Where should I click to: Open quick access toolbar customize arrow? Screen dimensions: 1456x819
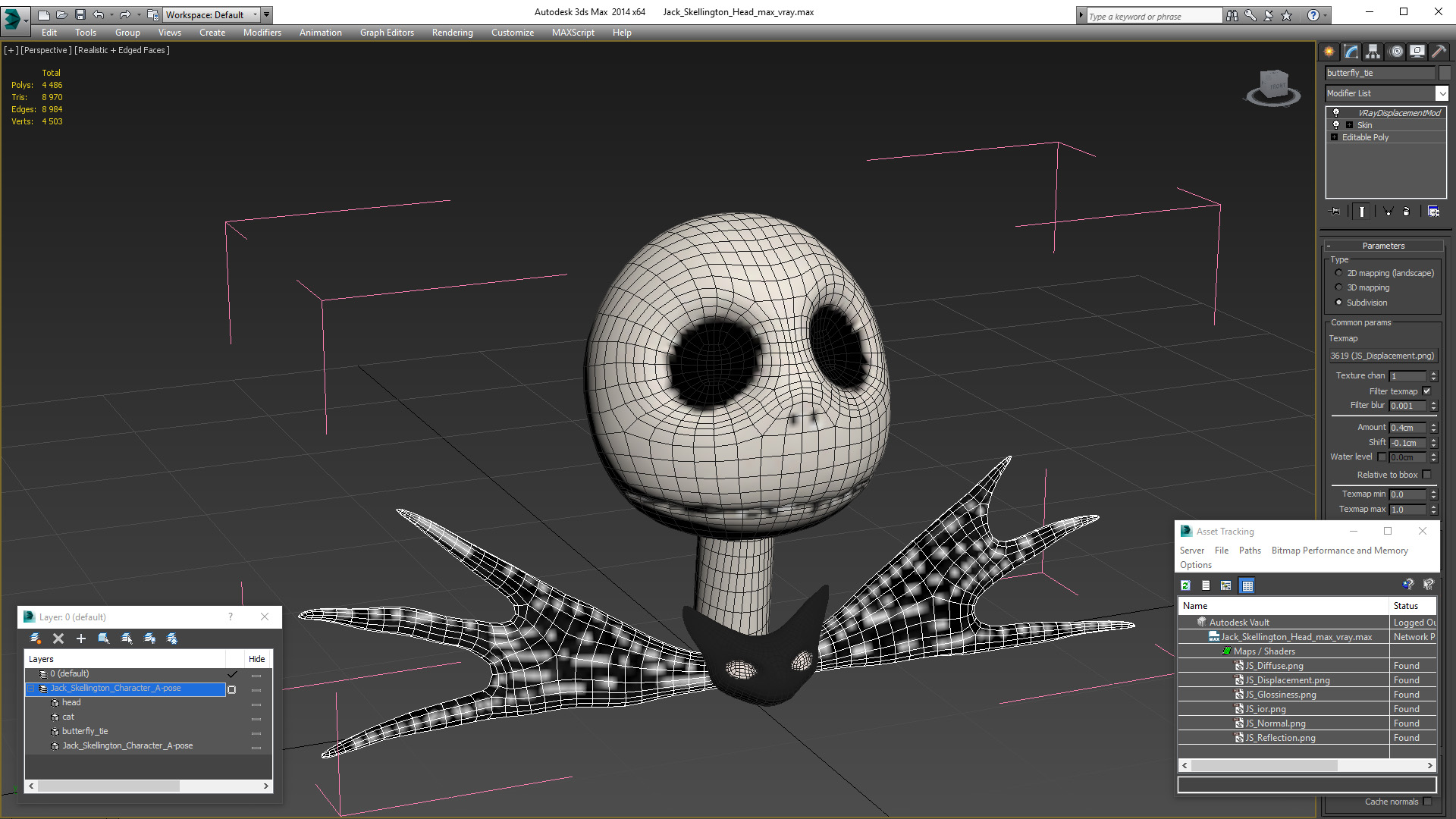point(266,14)
